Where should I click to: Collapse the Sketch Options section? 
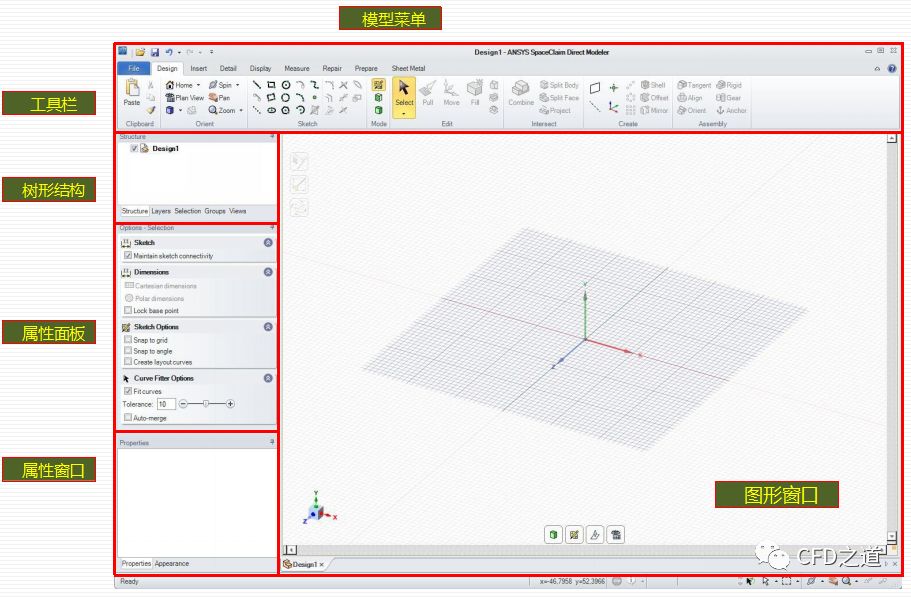tap(268, 327)
